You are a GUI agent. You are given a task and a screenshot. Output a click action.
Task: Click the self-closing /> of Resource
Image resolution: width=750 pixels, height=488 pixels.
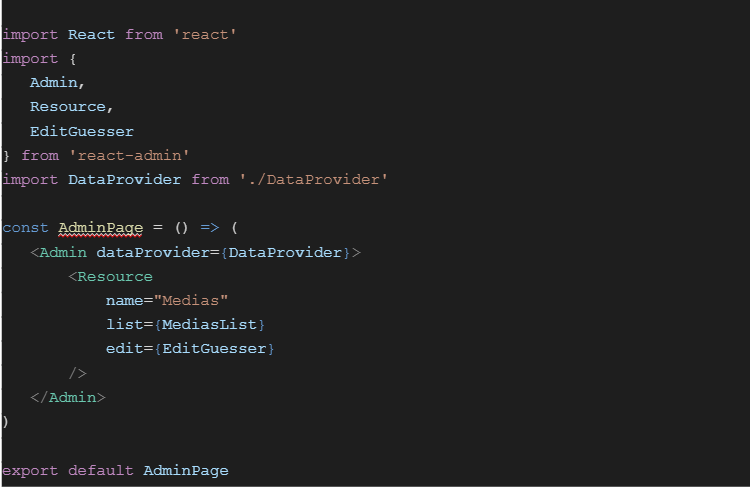[77, 373]
